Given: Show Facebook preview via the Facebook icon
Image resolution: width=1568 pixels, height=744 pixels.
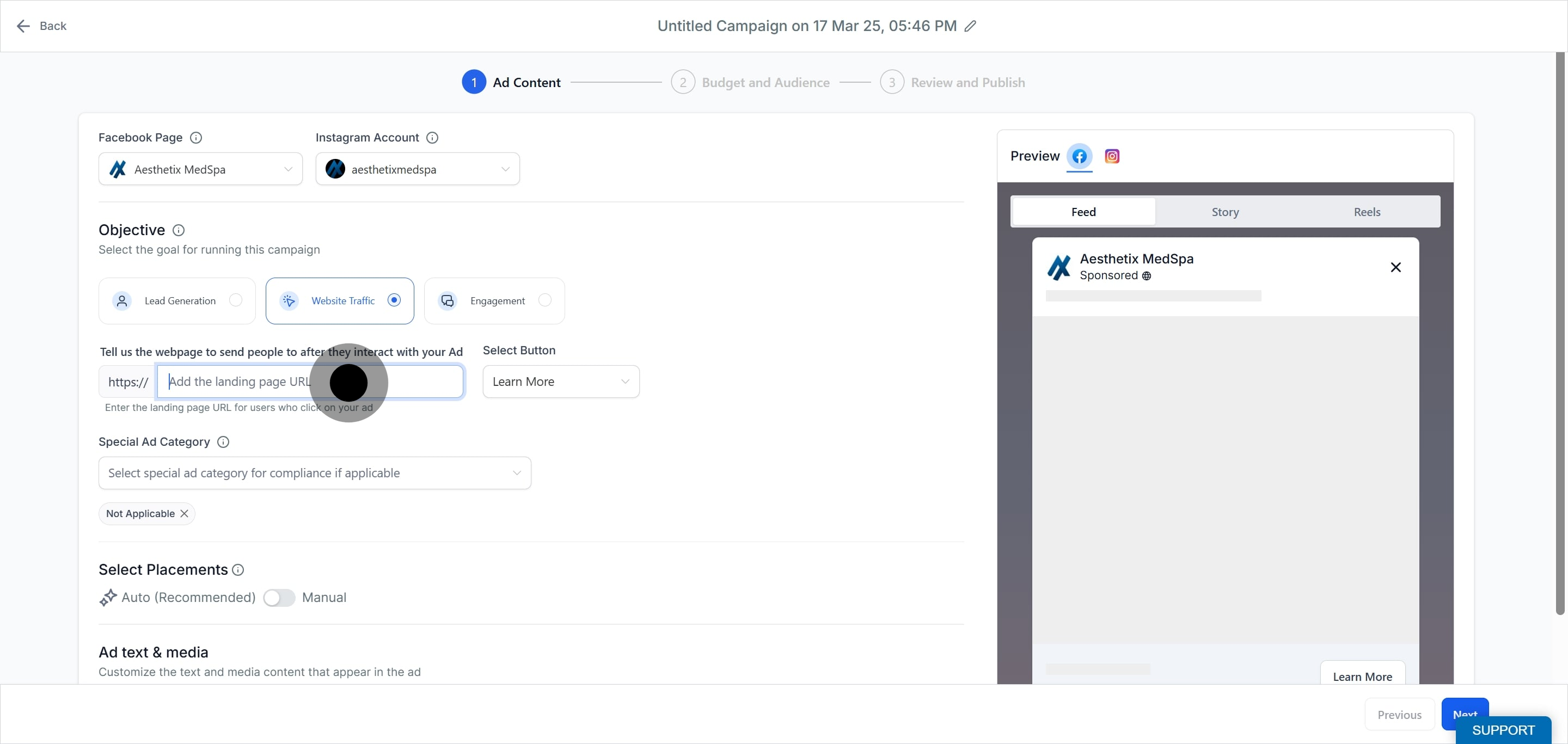Looking at the screenshot, I should coord(1079,156).
